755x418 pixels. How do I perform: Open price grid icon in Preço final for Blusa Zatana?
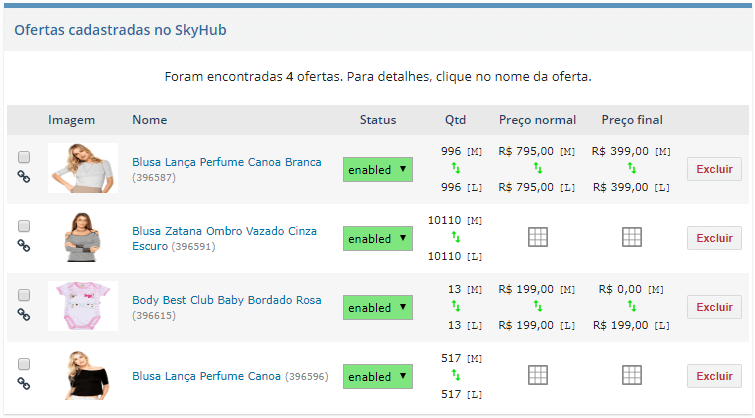pyautogui.click(x=632, y=237)
